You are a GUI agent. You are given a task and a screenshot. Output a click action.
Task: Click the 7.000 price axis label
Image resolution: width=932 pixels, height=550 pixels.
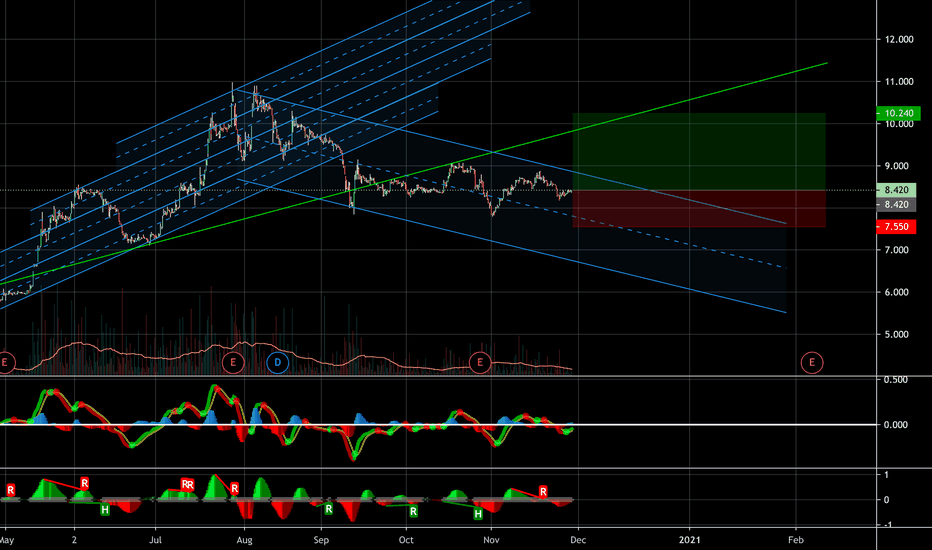click(x=896, y=250)
